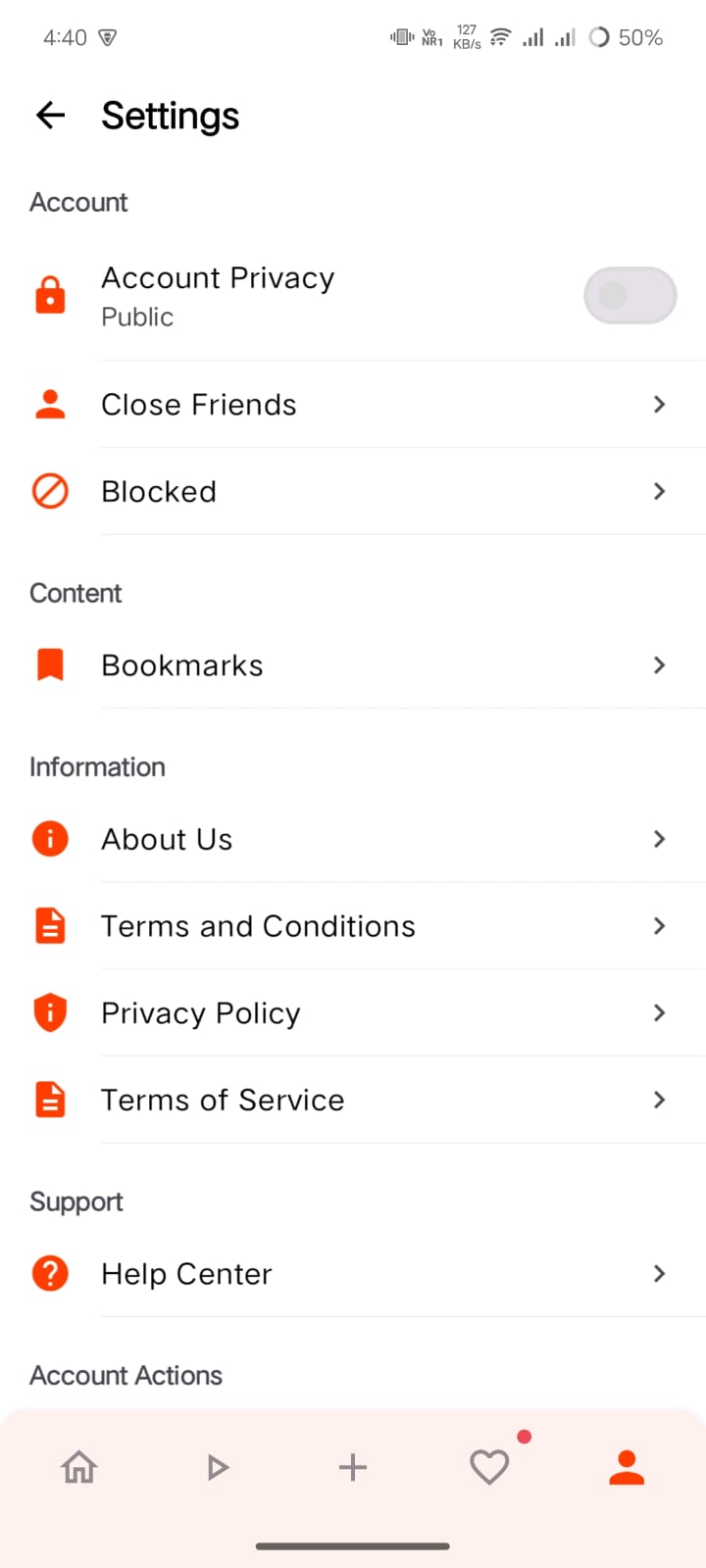Tap the Bookmarks ribbon icon
Screen dimensions: 706x1568
(x=50, y=664)
